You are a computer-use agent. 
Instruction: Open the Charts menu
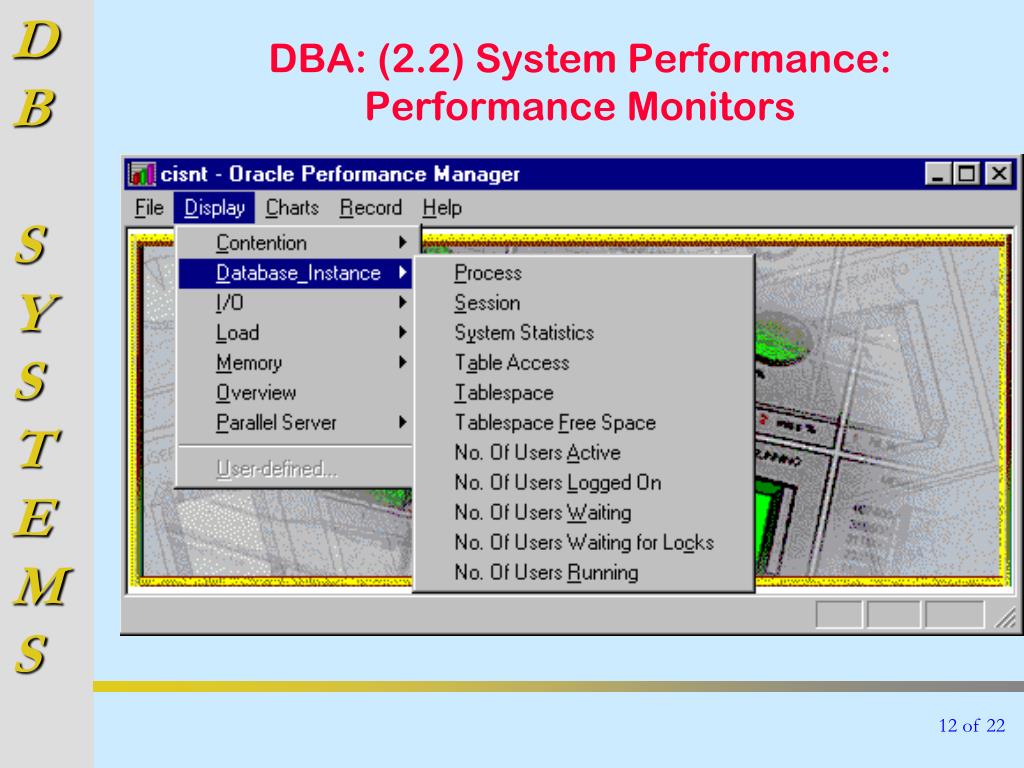292,208
